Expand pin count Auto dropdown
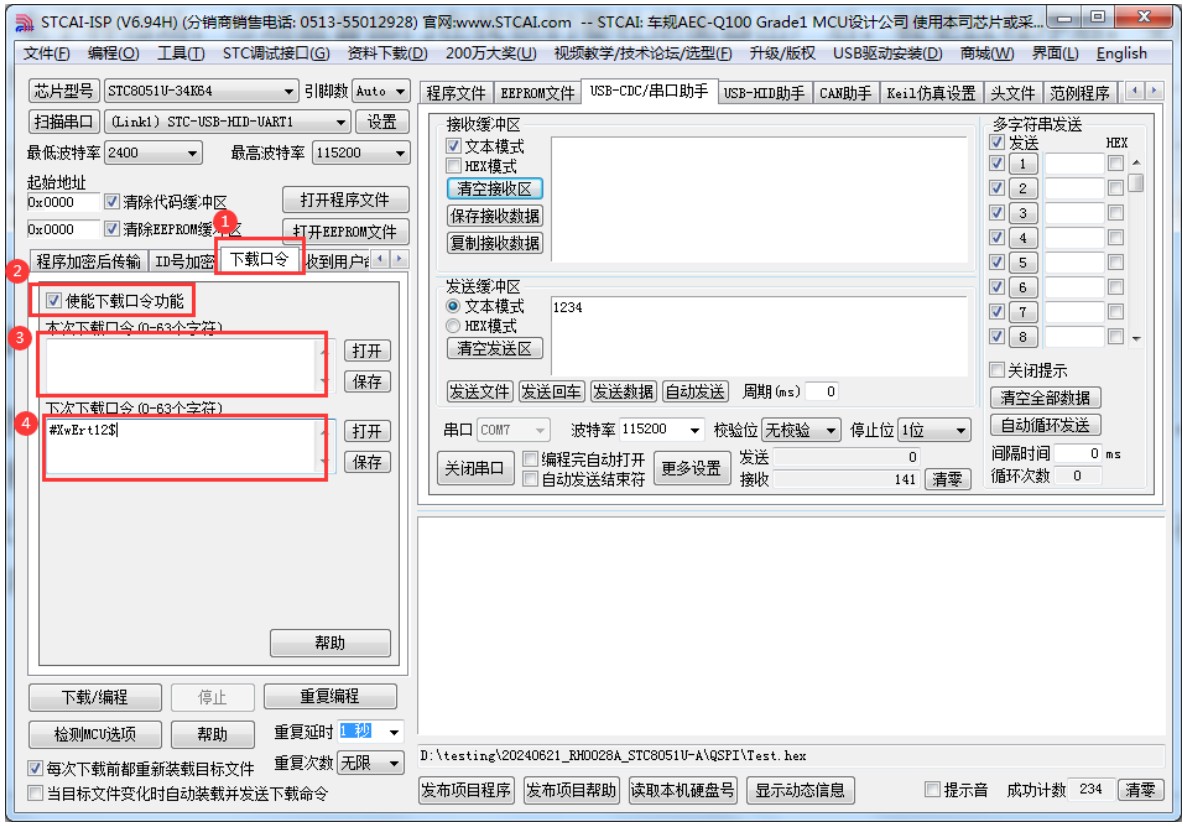This screenshot has width=1183, height=826. pos(400,91)
